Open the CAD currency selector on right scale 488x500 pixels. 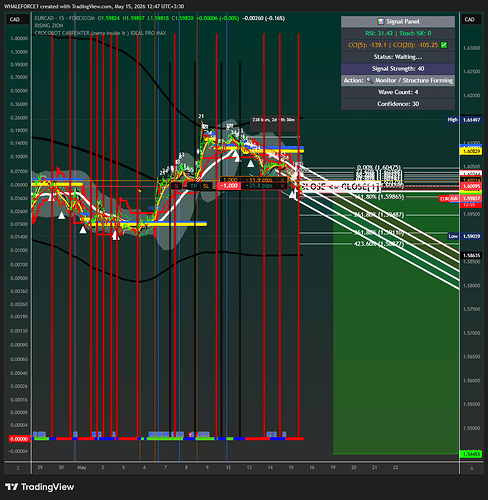tap(470, 19)
